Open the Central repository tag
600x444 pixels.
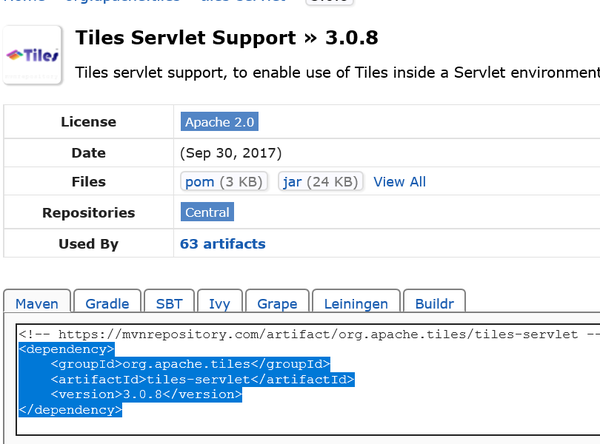207,212
